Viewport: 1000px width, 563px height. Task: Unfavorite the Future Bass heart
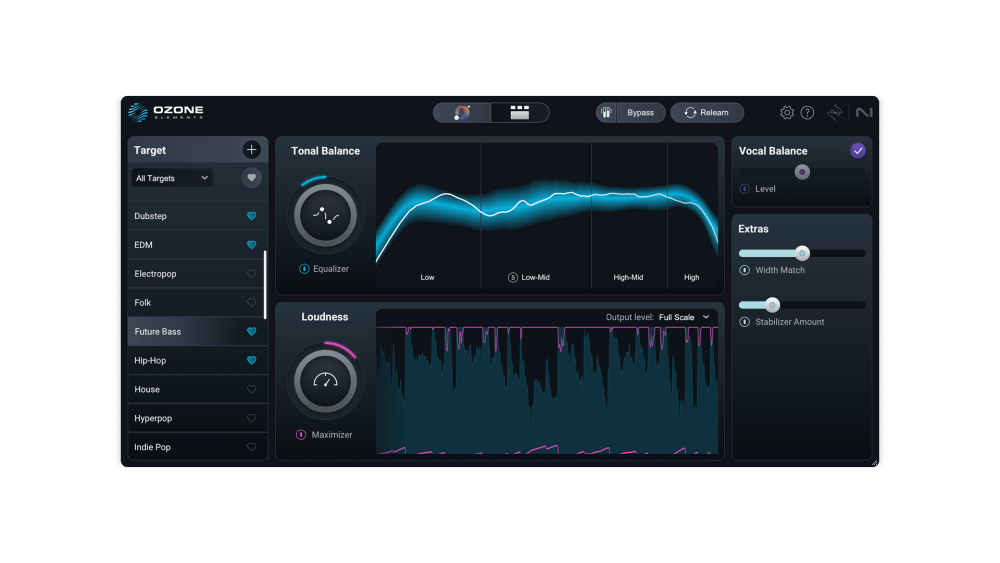click(251, 332)
